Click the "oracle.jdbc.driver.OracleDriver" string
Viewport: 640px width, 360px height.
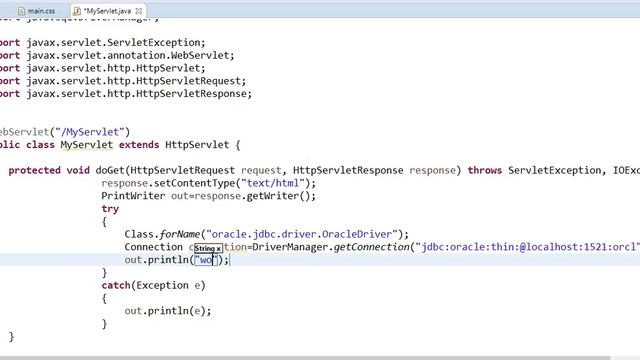tap(302, 234)
